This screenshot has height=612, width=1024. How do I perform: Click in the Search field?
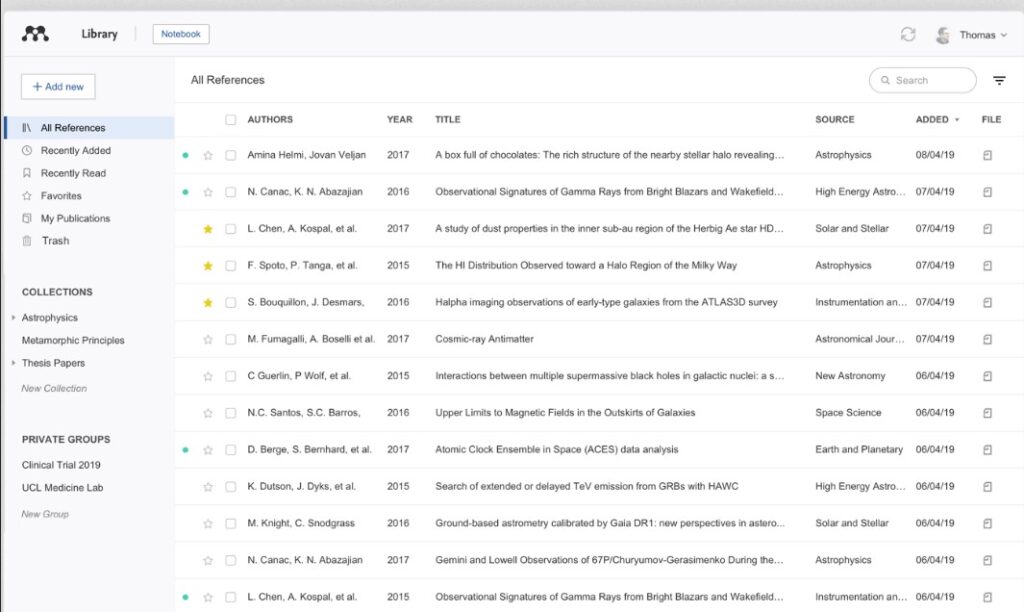coord(924,81)
